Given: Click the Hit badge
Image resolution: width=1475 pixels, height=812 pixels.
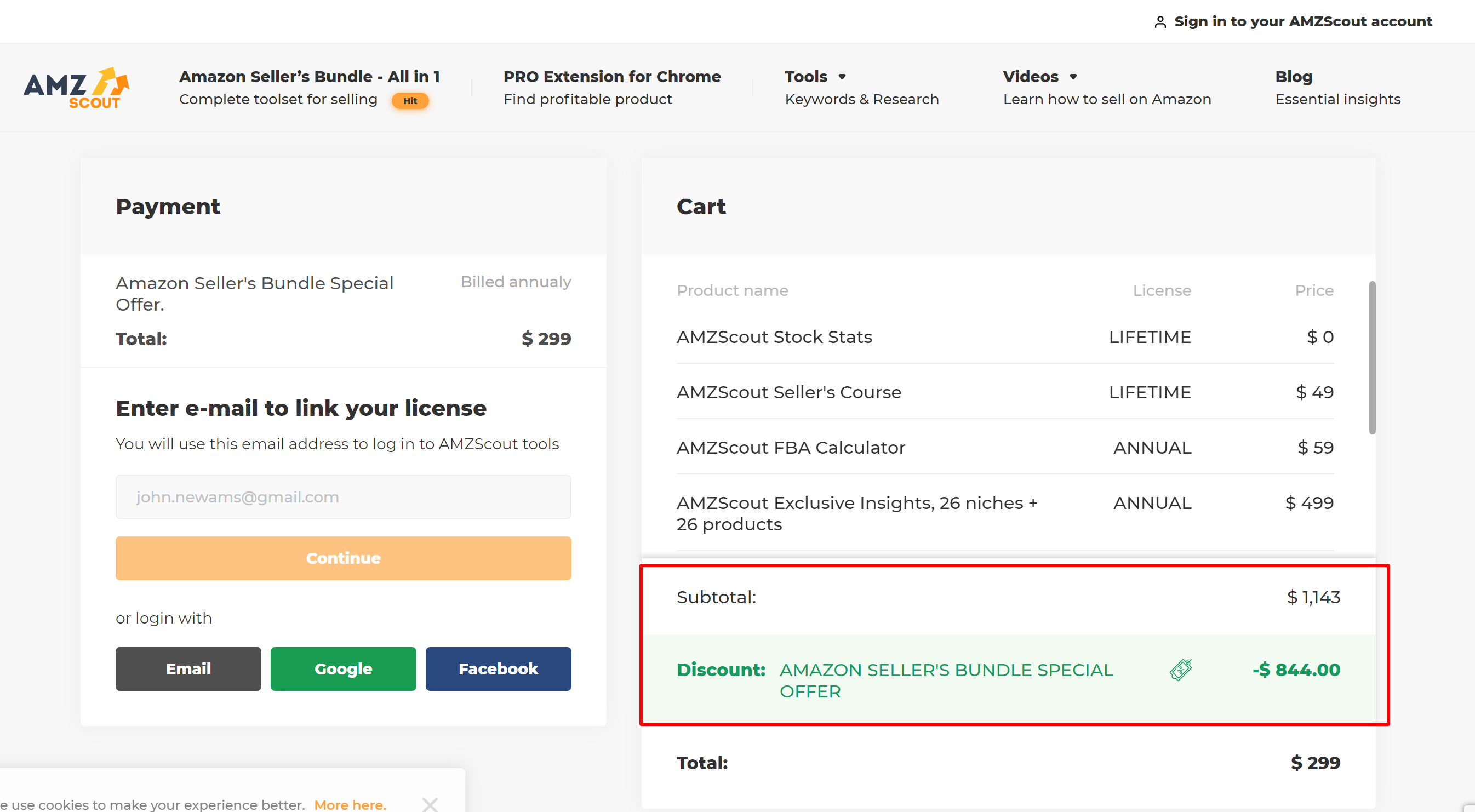Looking at the screenshot, I should tap(410, 101).
